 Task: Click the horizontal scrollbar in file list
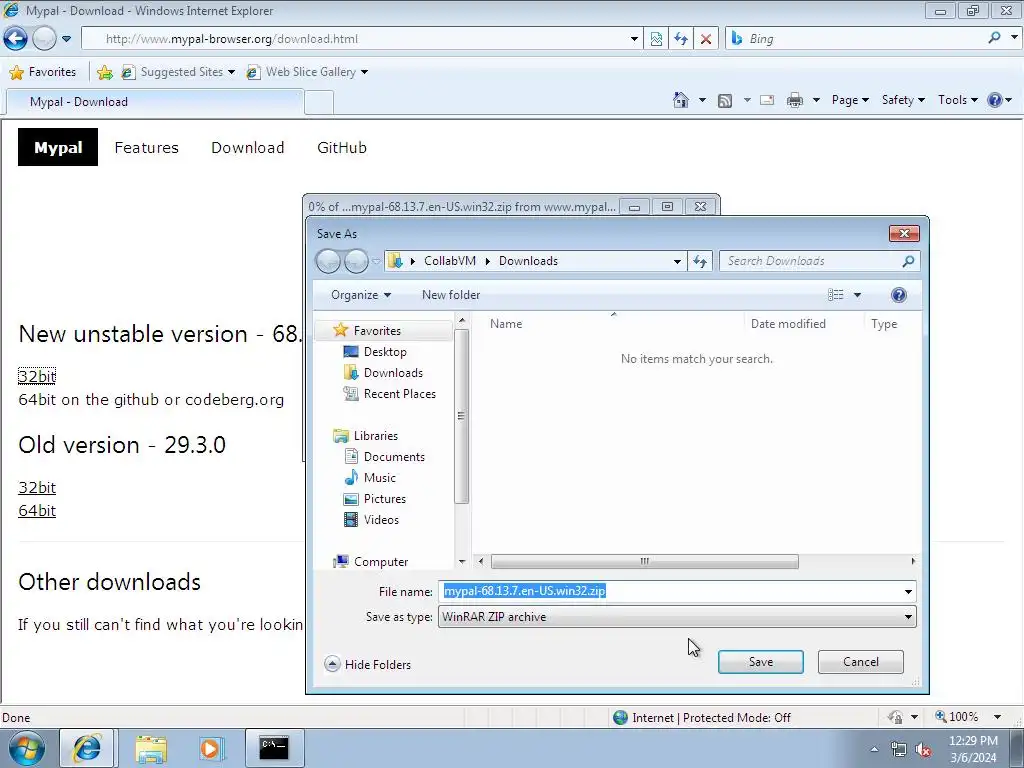click(x=645, y=561)
